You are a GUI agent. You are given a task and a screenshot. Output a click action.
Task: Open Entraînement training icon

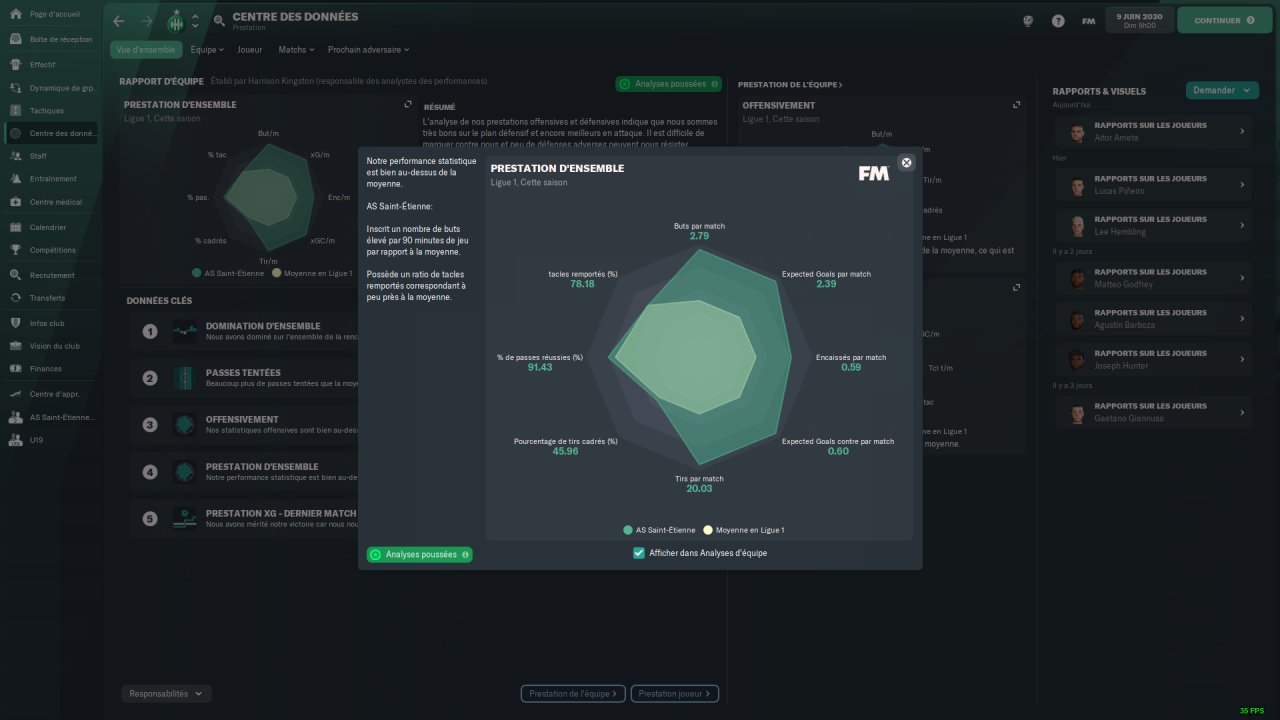(x=16, y=179)
